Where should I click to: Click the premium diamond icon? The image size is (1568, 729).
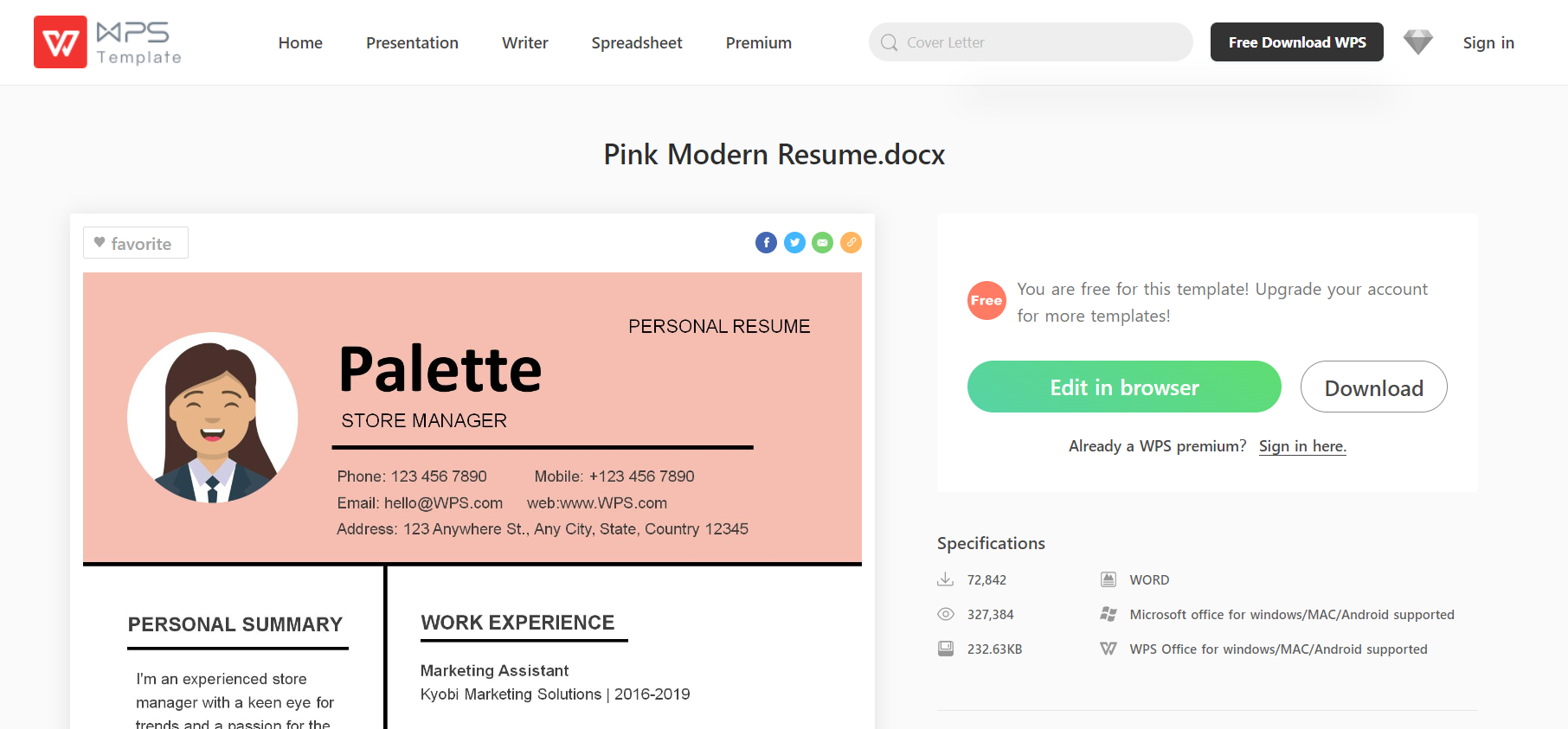[1418, 42]
